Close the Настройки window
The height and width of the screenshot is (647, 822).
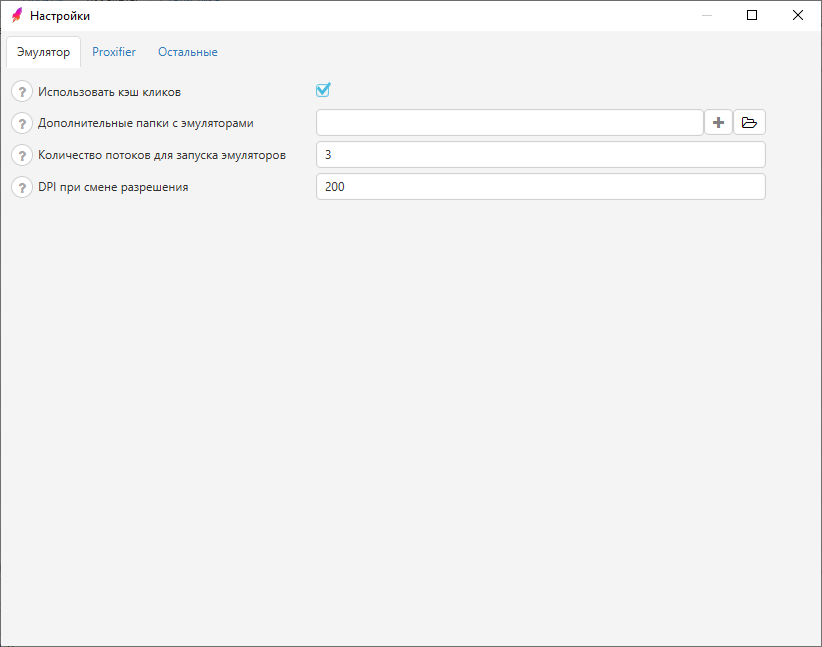point(798,15)
